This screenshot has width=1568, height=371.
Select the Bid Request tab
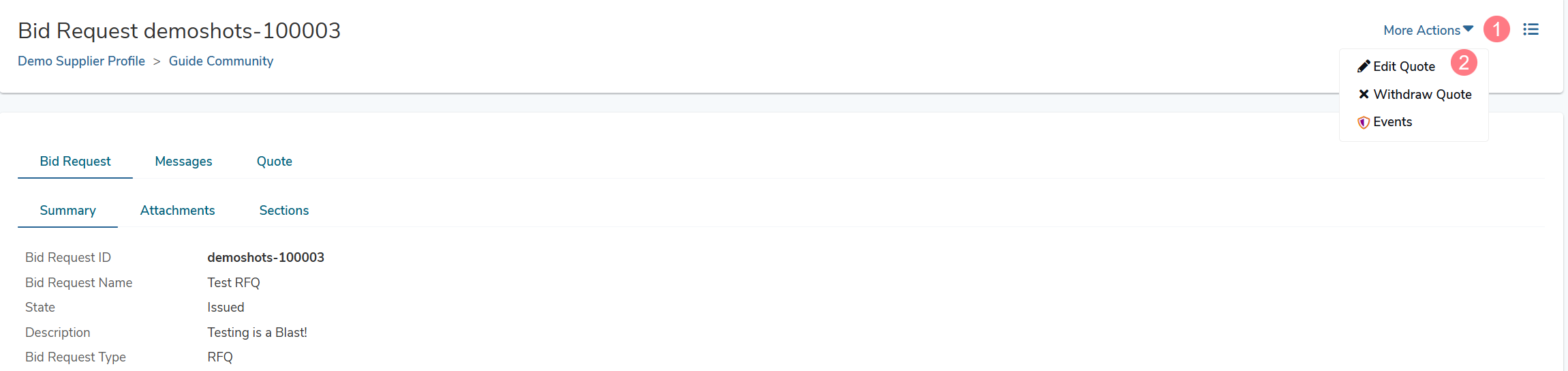coord(75,162)
